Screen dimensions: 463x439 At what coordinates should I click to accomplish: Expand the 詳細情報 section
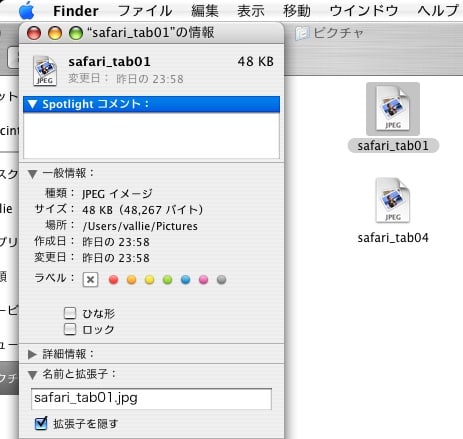32,354
